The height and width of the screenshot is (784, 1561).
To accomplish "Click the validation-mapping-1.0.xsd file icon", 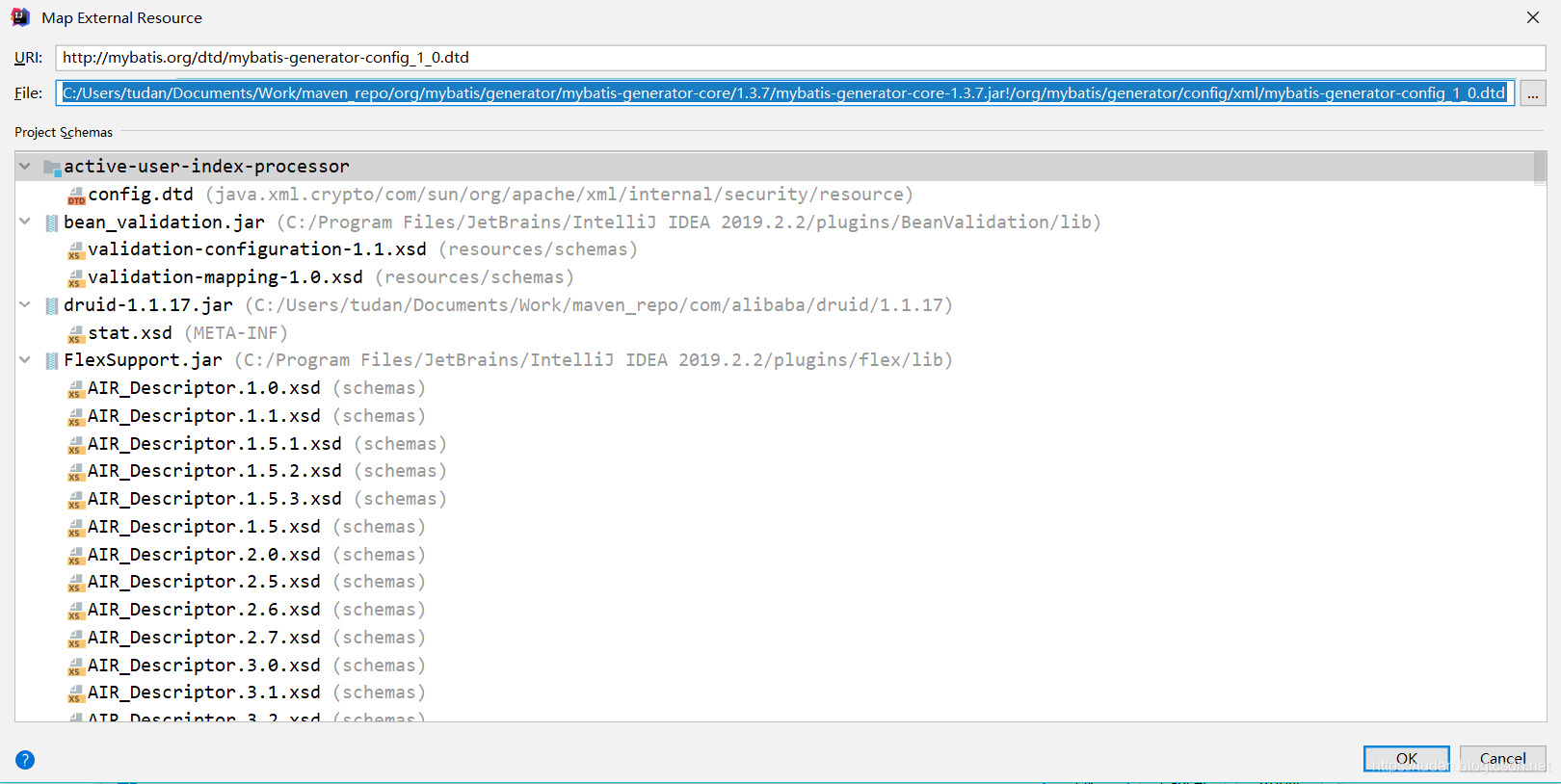I will 76,278.
